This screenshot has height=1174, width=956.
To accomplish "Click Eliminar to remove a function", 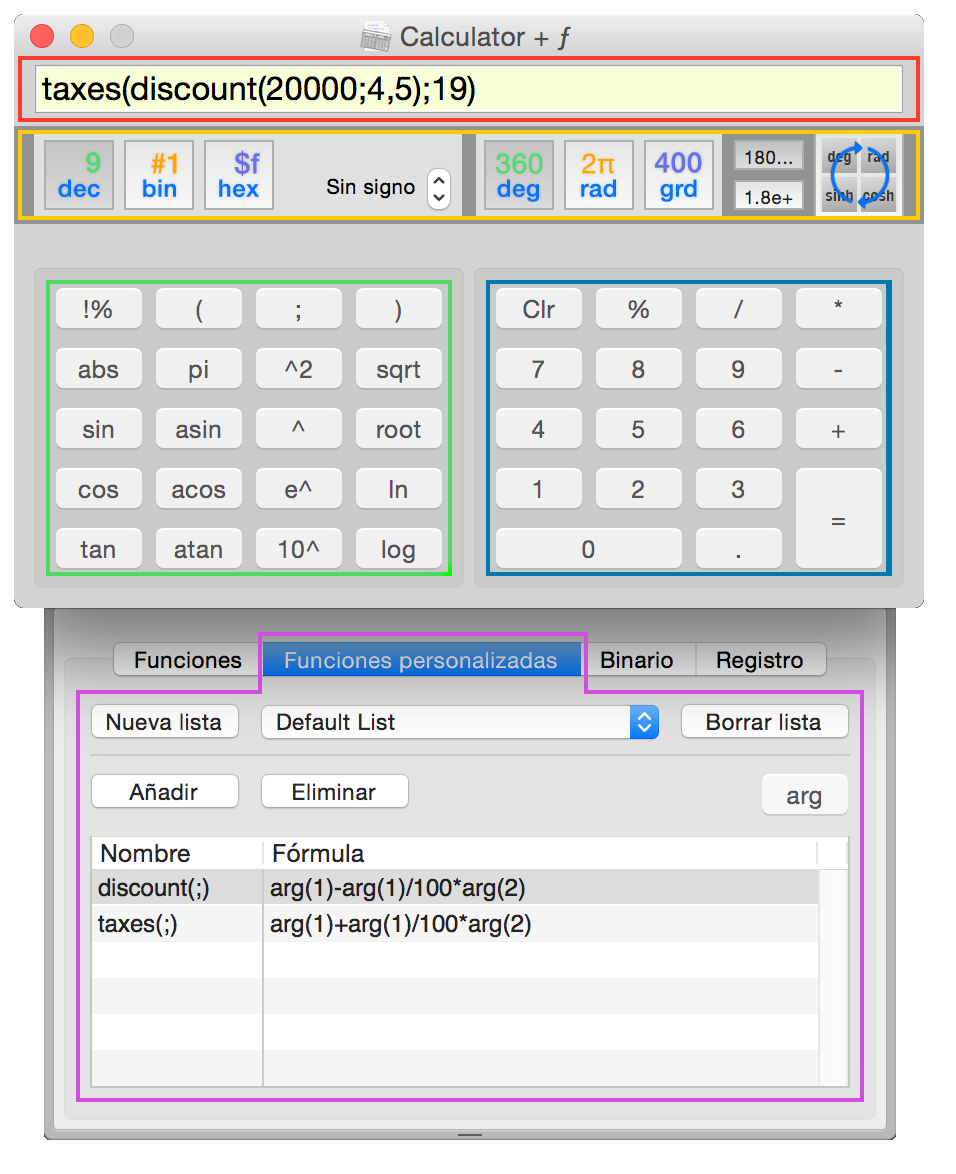I will 335,791.
